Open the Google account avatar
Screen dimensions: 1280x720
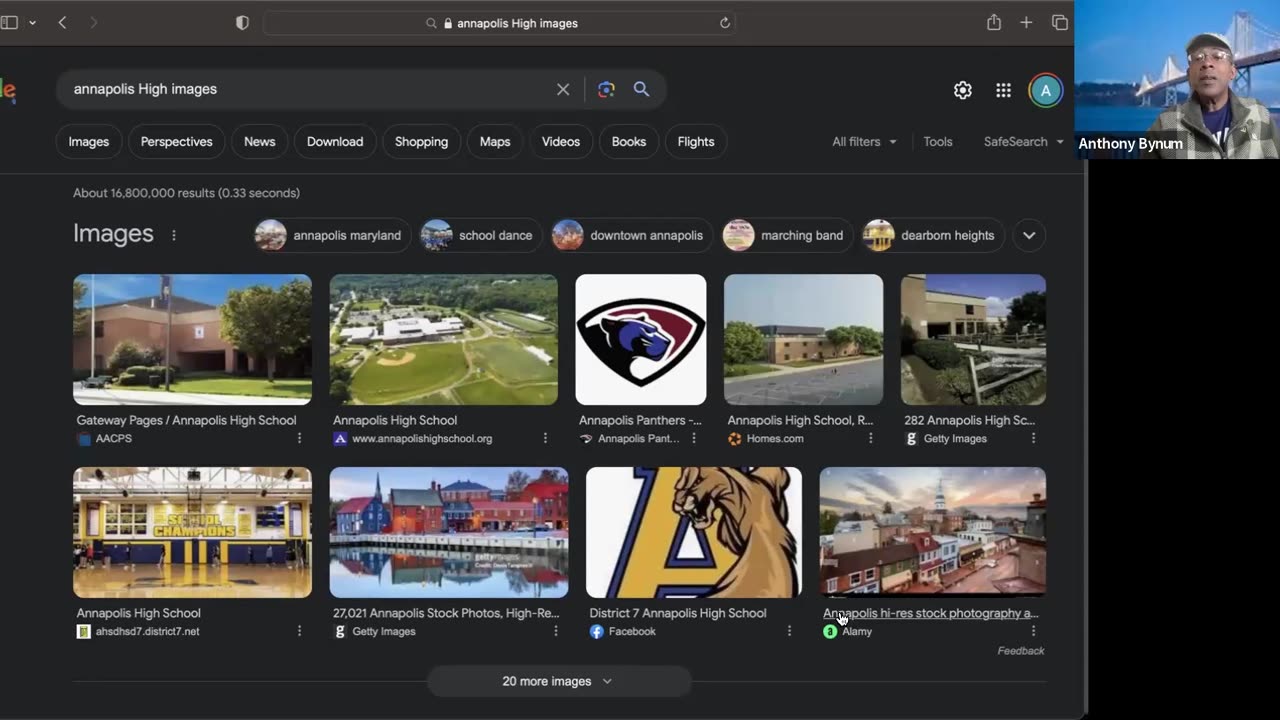pyautogui.click(x=1045, y=91)
